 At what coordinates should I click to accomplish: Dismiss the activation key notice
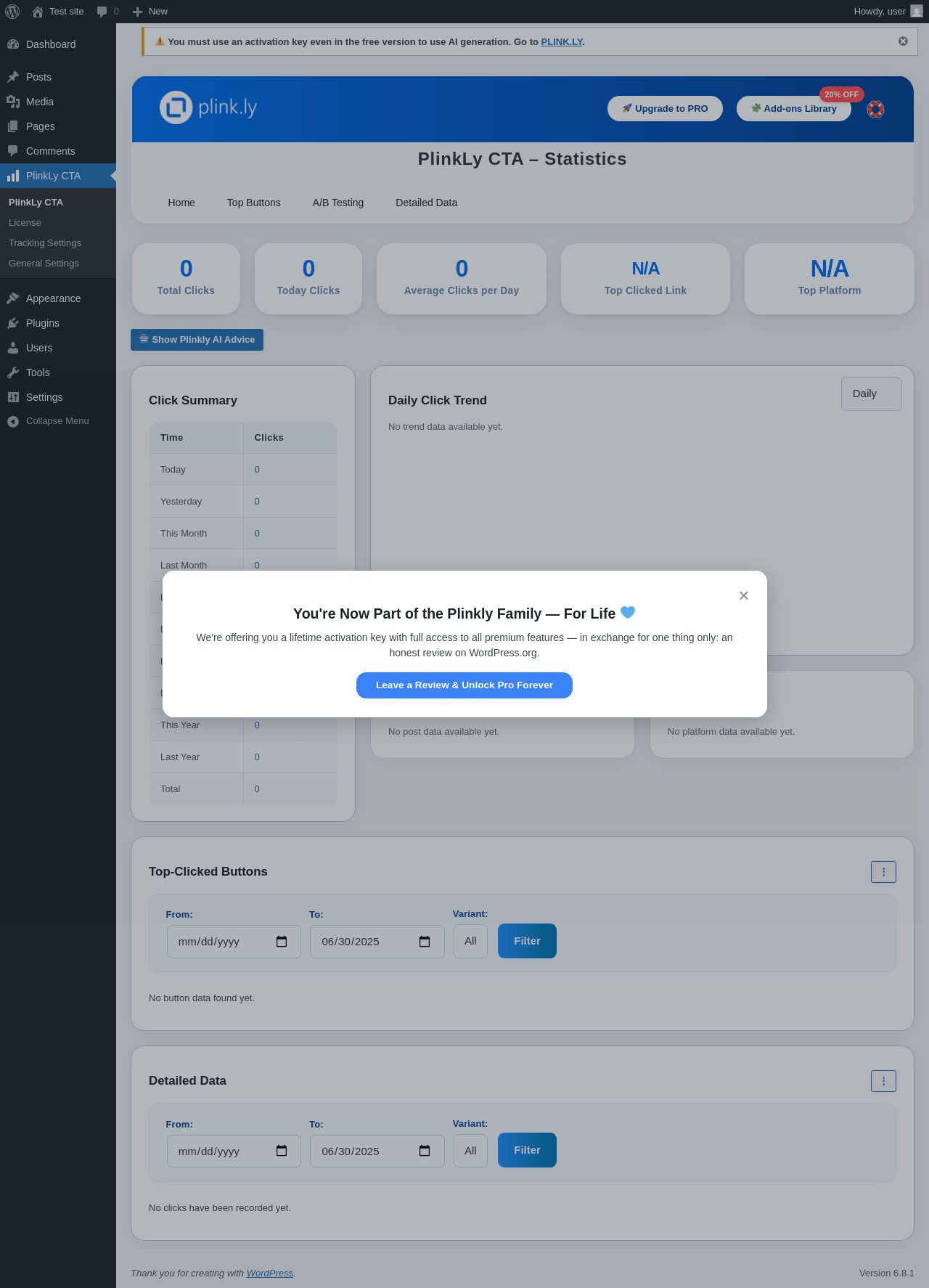[903, 41]
